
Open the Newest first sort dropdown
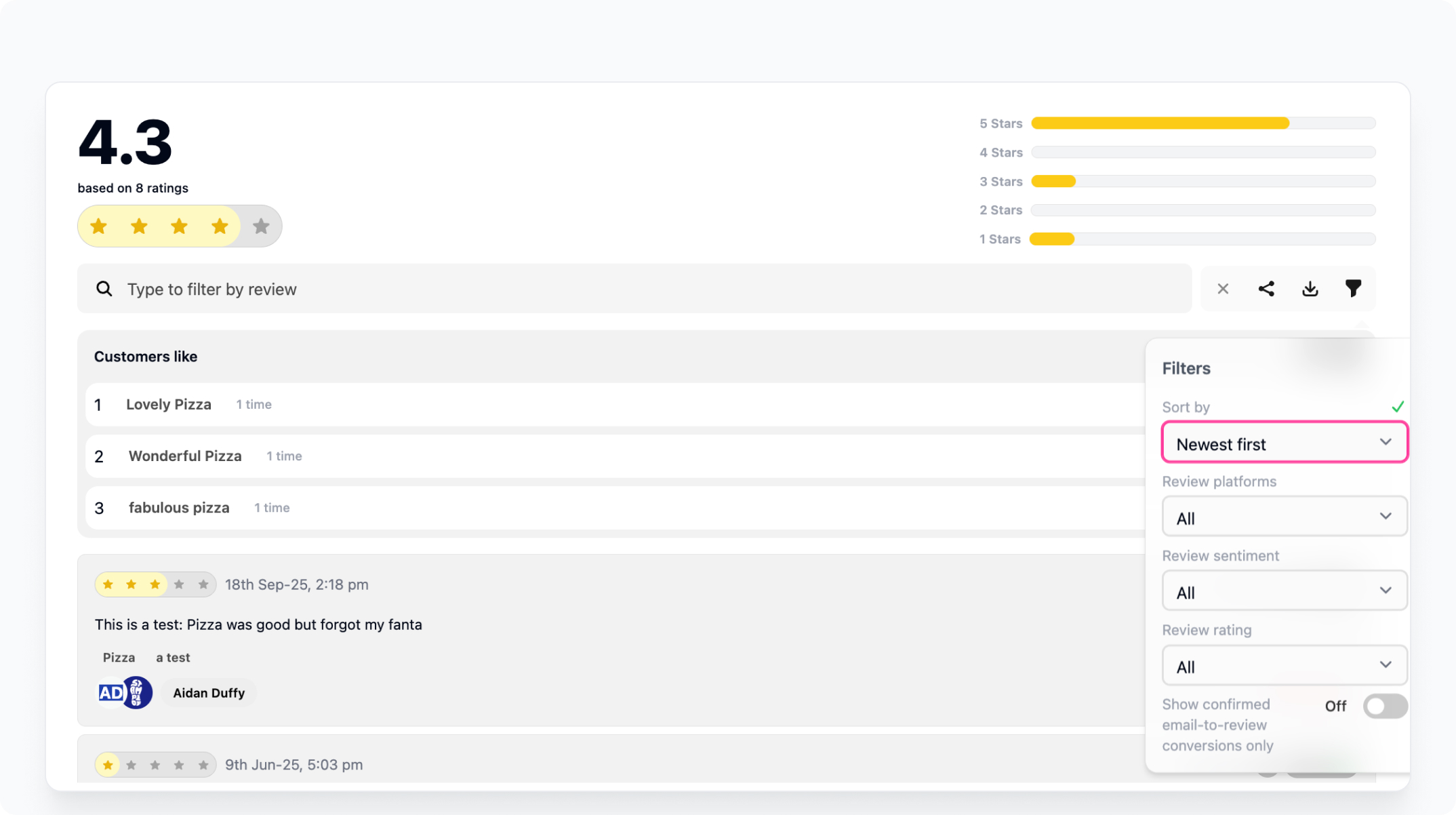(x=1284, y=444)
